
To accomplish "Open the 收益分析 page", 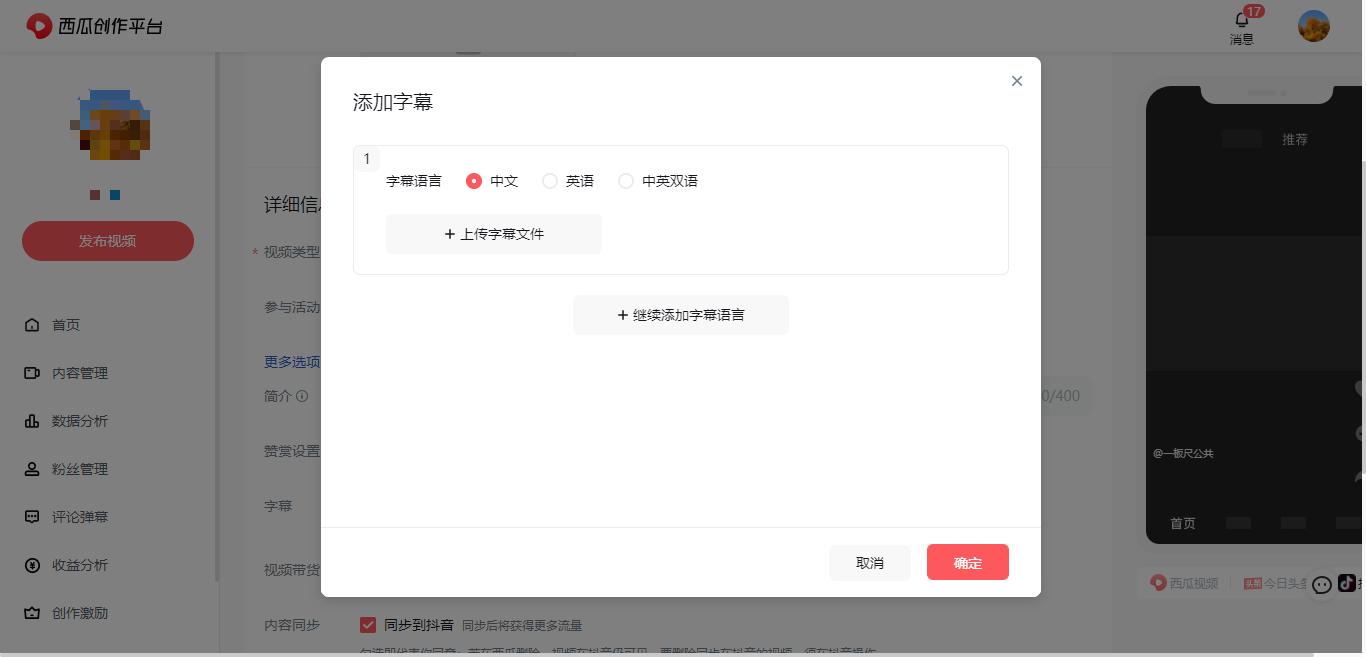I will [x=80, y=565].
